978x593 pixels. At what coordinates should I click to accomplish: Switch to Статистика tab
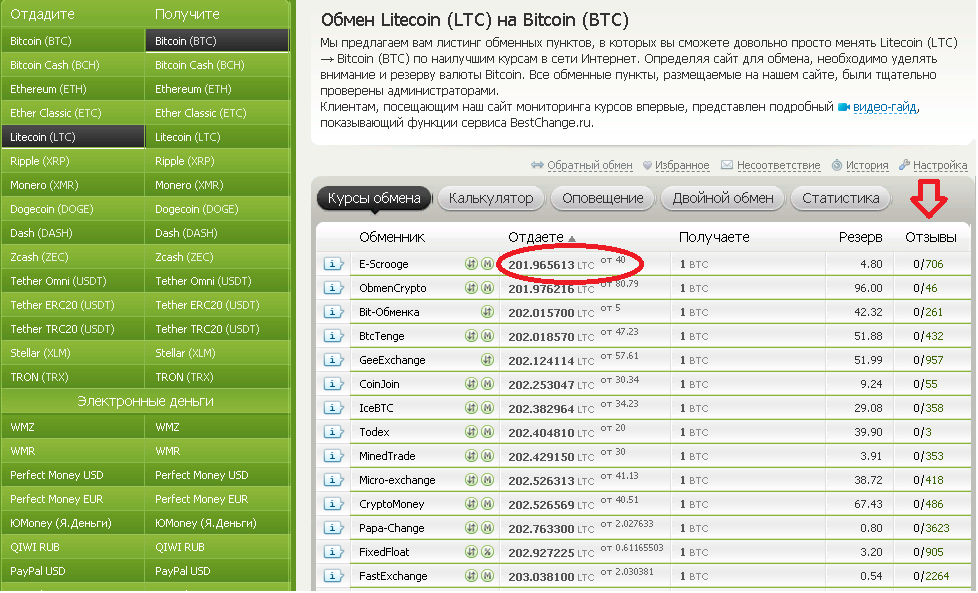841,198
